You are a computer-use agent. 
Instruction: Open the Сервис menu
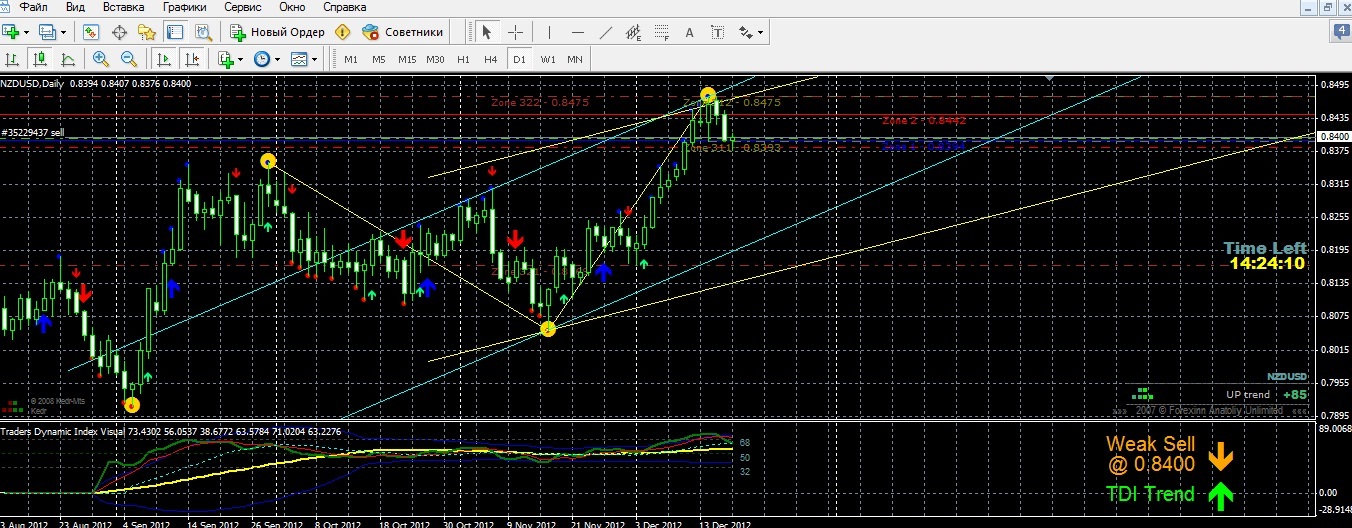243,6
